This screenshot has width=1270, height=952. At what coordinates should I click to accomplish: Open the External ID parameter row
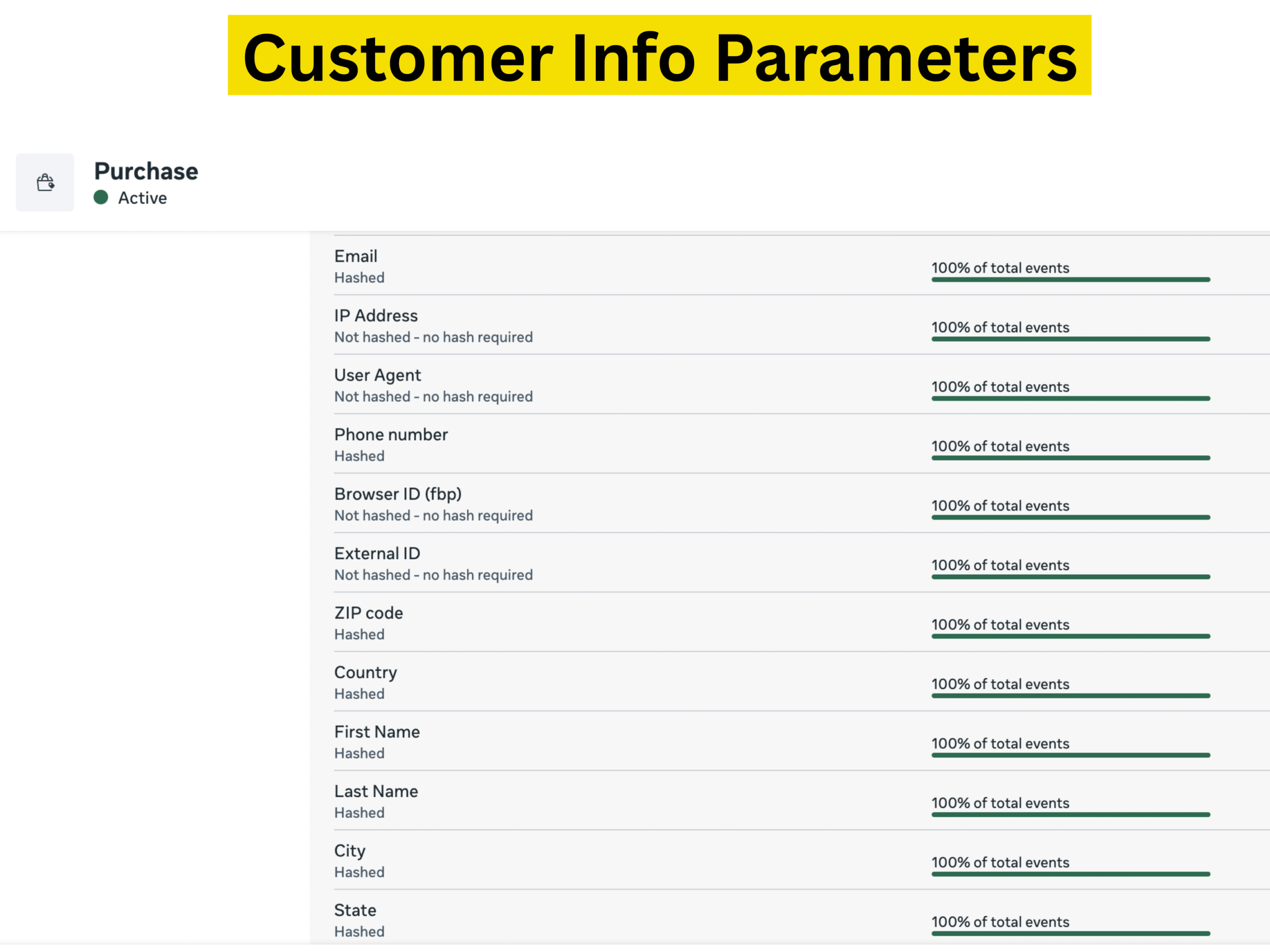[377, 554]
